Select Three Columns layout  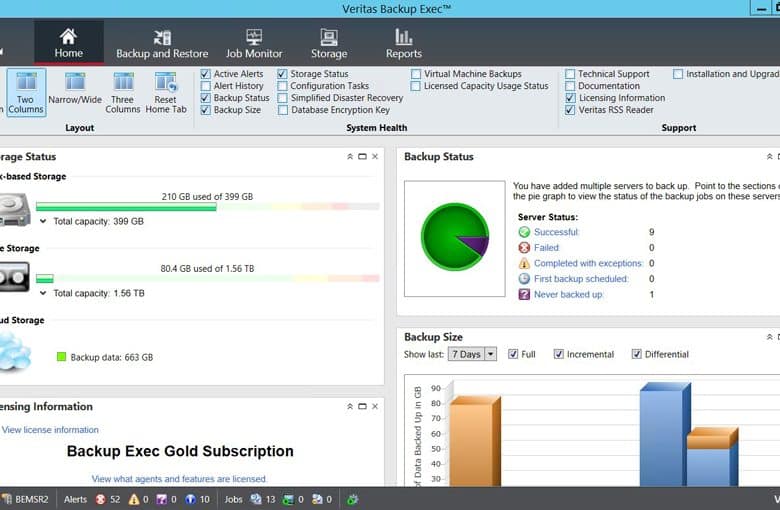coord(123,93)
